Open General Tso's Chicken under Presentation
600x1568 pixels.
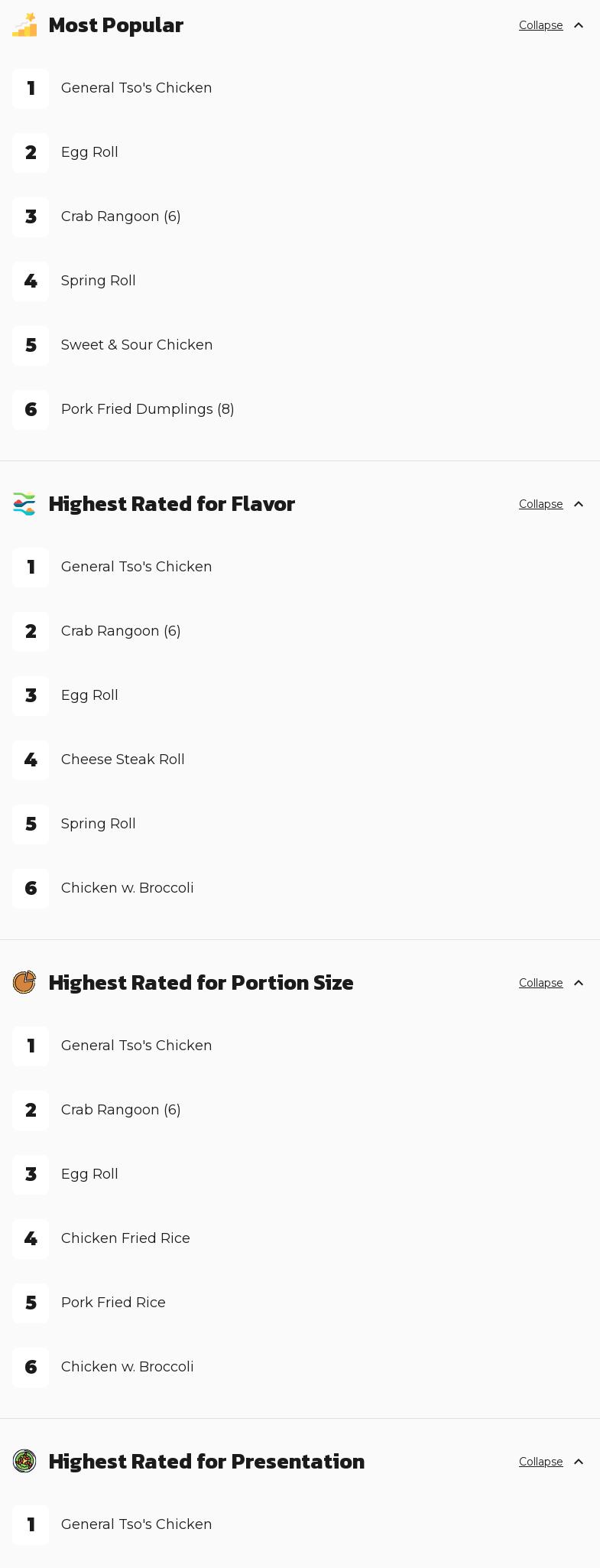(x=137, y=1524)
